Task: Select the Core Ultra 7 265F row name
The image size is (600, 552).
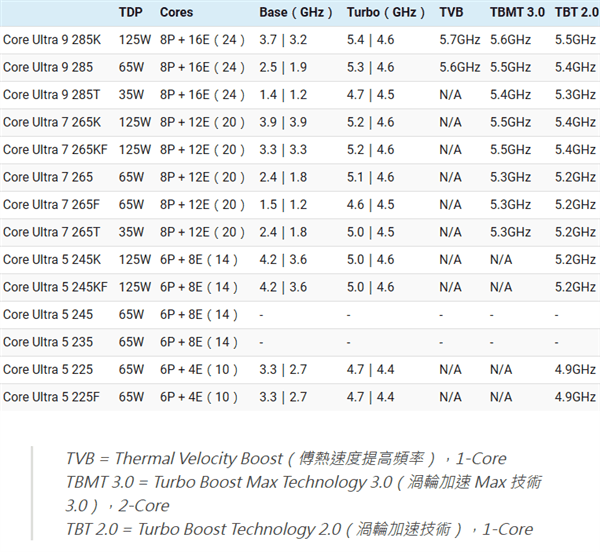Action: click(x=51, y=205)
